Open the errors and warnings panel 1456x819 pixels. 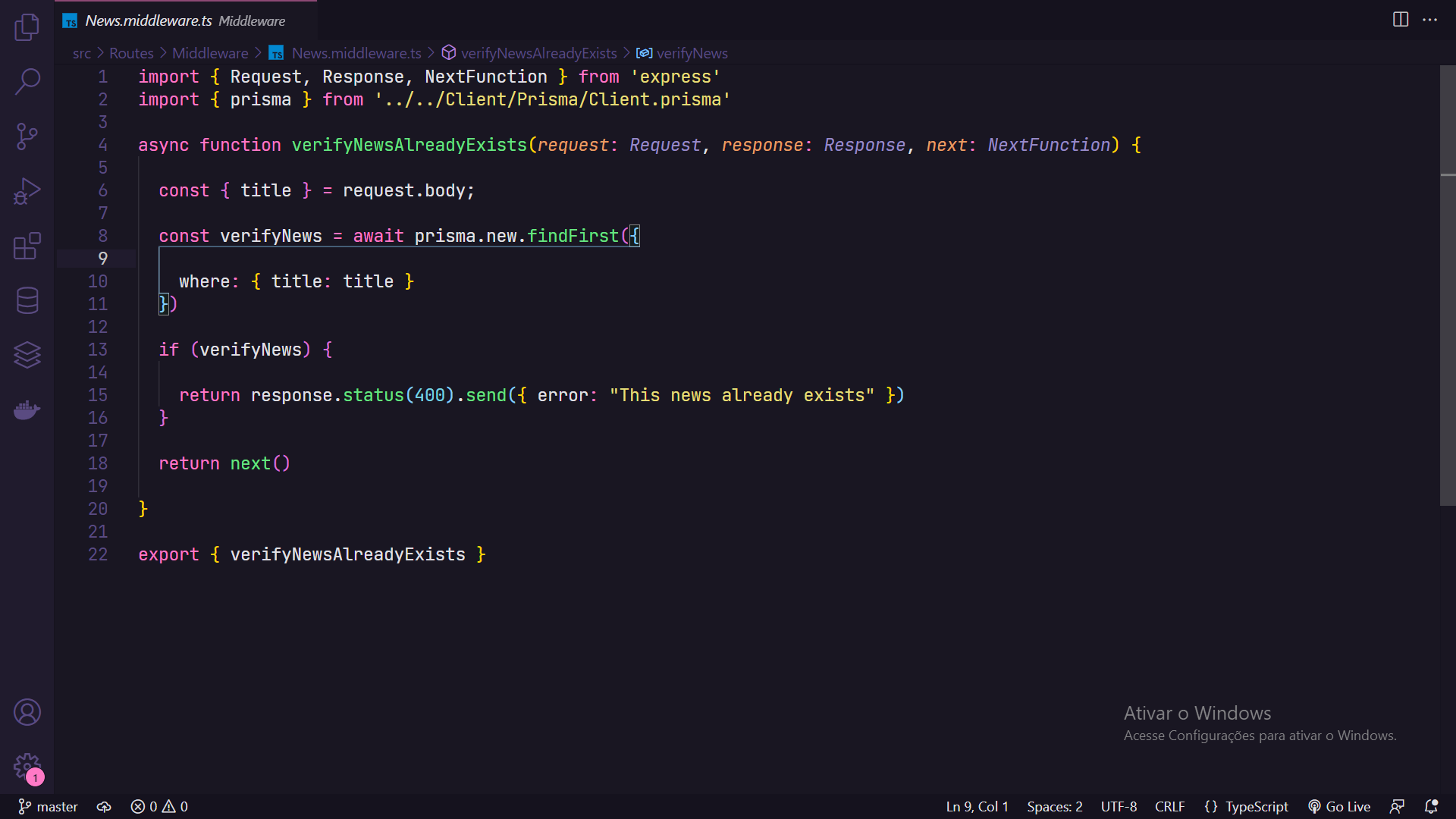point(159,806)
